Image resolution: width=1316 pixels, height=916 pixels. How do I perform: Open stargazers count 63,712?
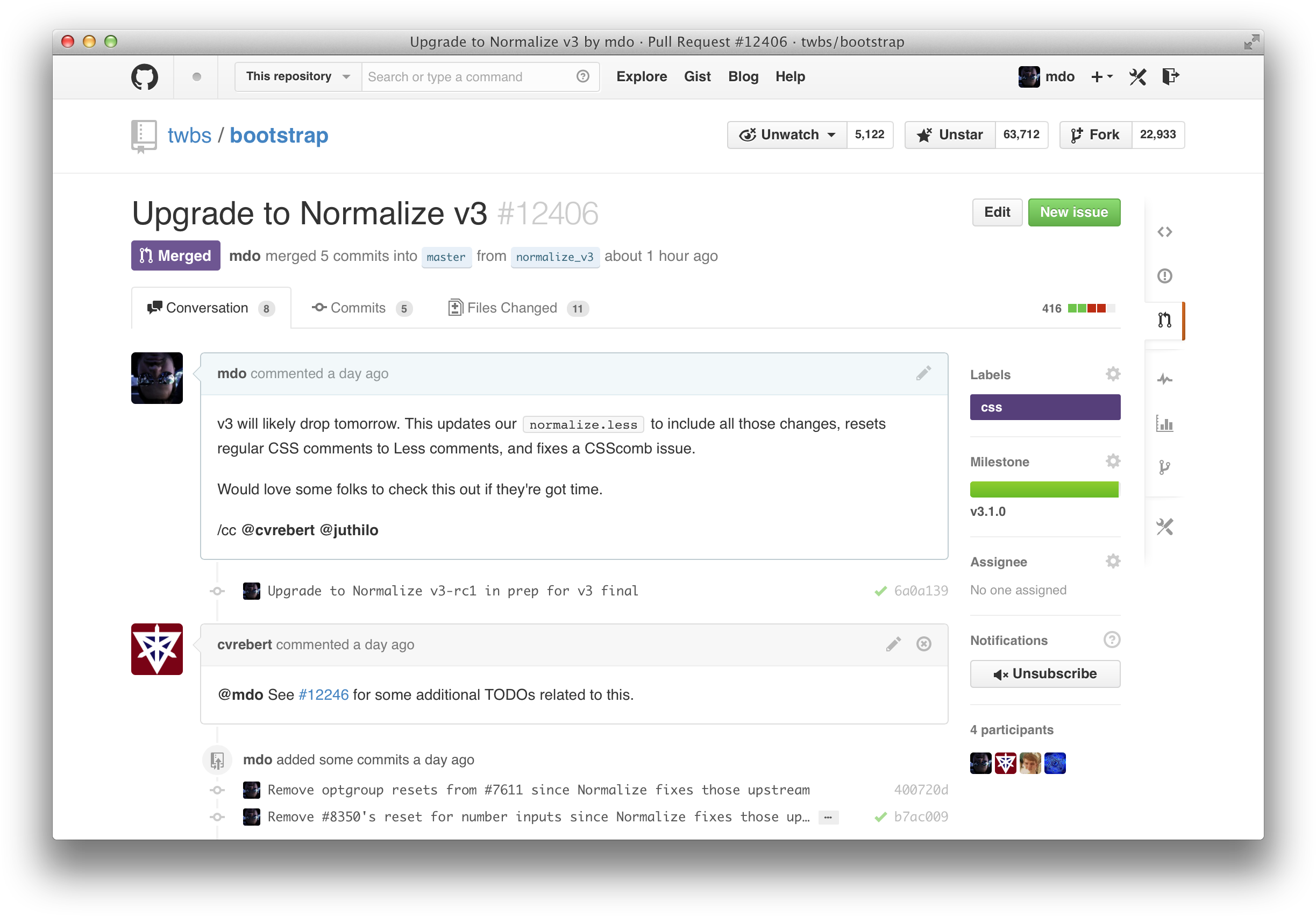(1021, 134)
